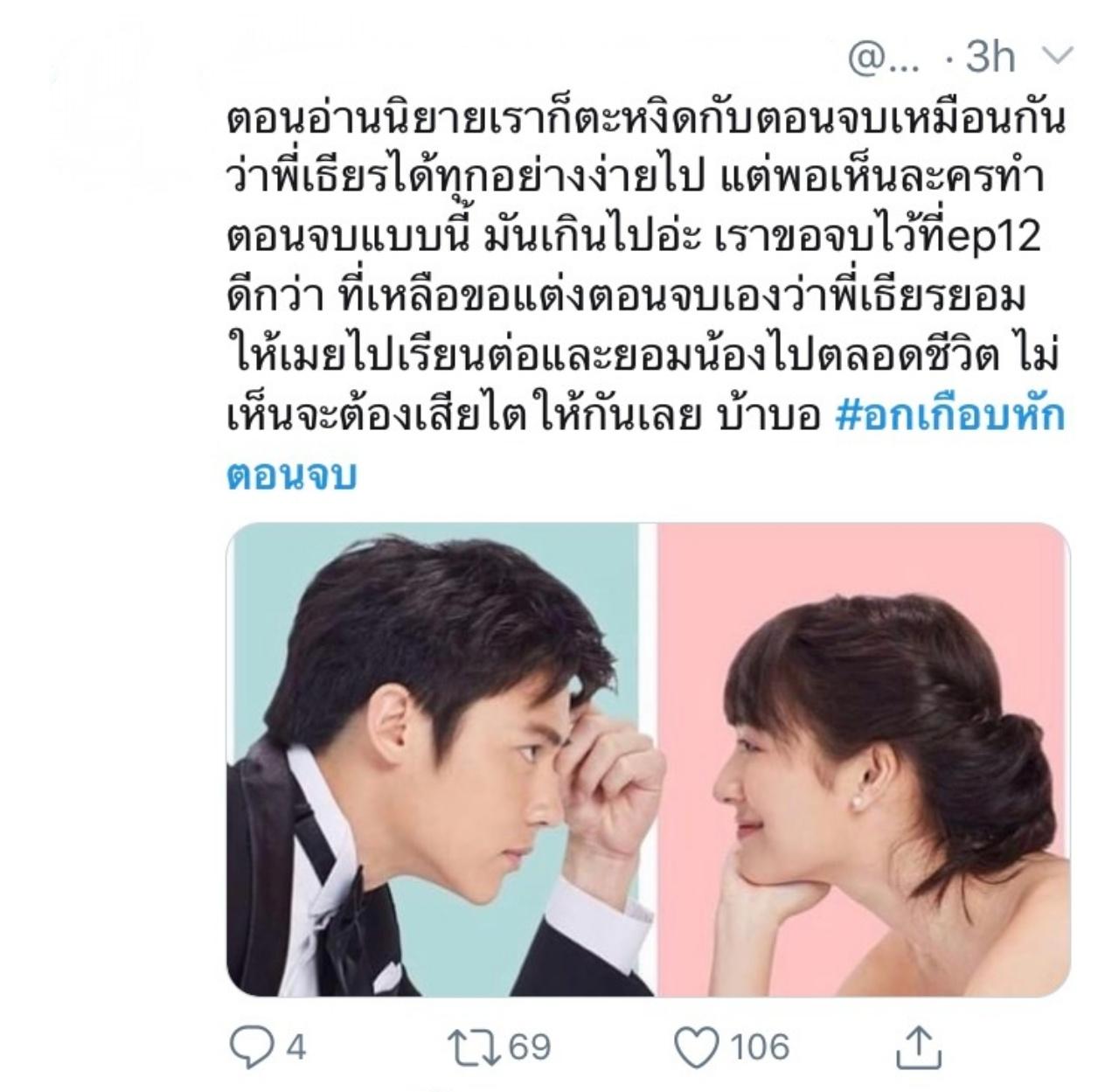Tap the reply count 4
The width and height of the screenshot is (1119, 1092).
point(296,1047)
